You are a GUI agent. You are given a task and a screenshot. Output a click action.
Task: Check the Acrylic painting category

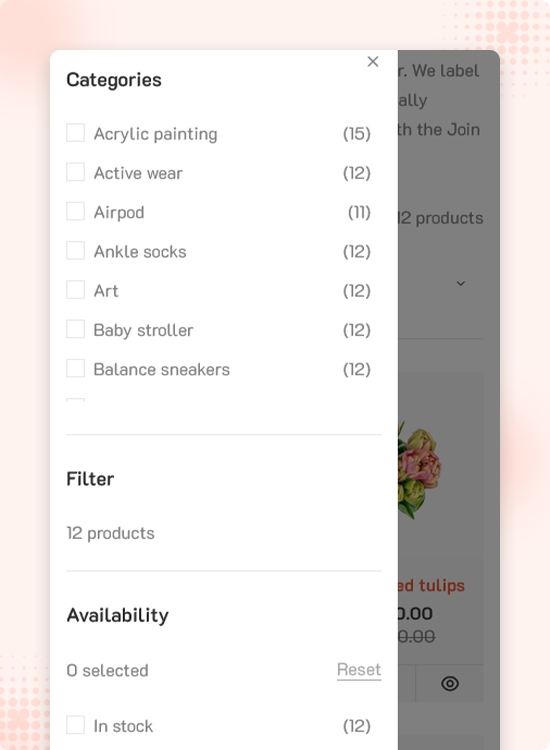pyautogui.click(x=76, y=133)
